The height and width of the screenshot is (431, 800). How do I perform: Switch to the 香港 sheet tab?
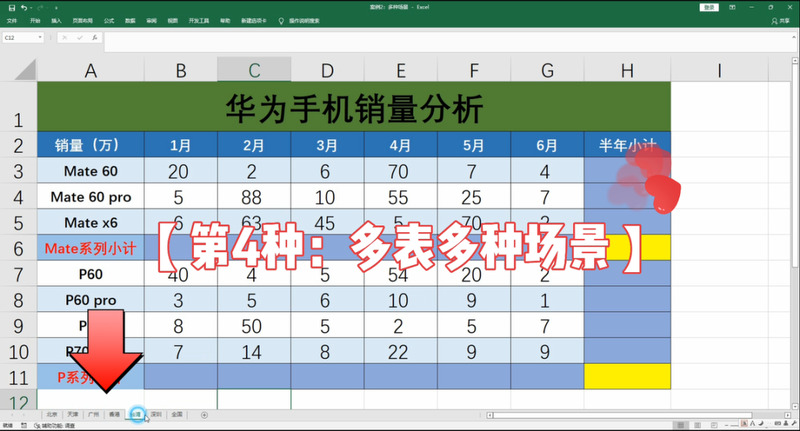(115, 415)
